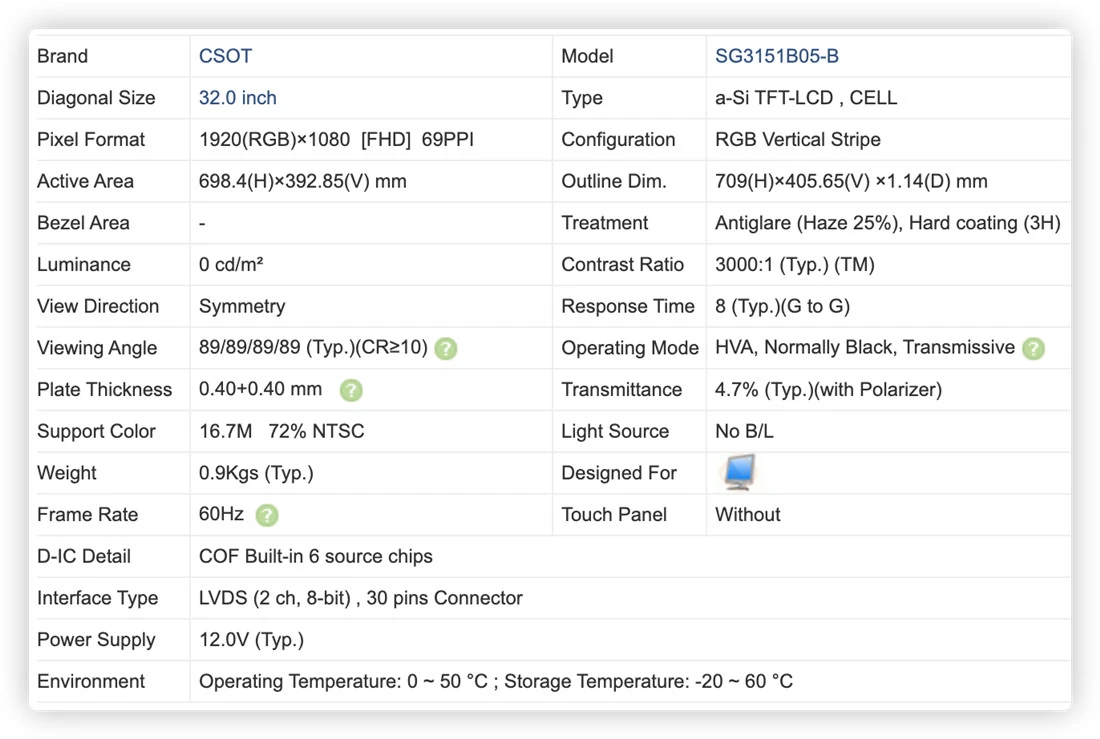Click the Touch Panel Without value
Viewport: 1100px width, 739px height.
tap(748, 514)
